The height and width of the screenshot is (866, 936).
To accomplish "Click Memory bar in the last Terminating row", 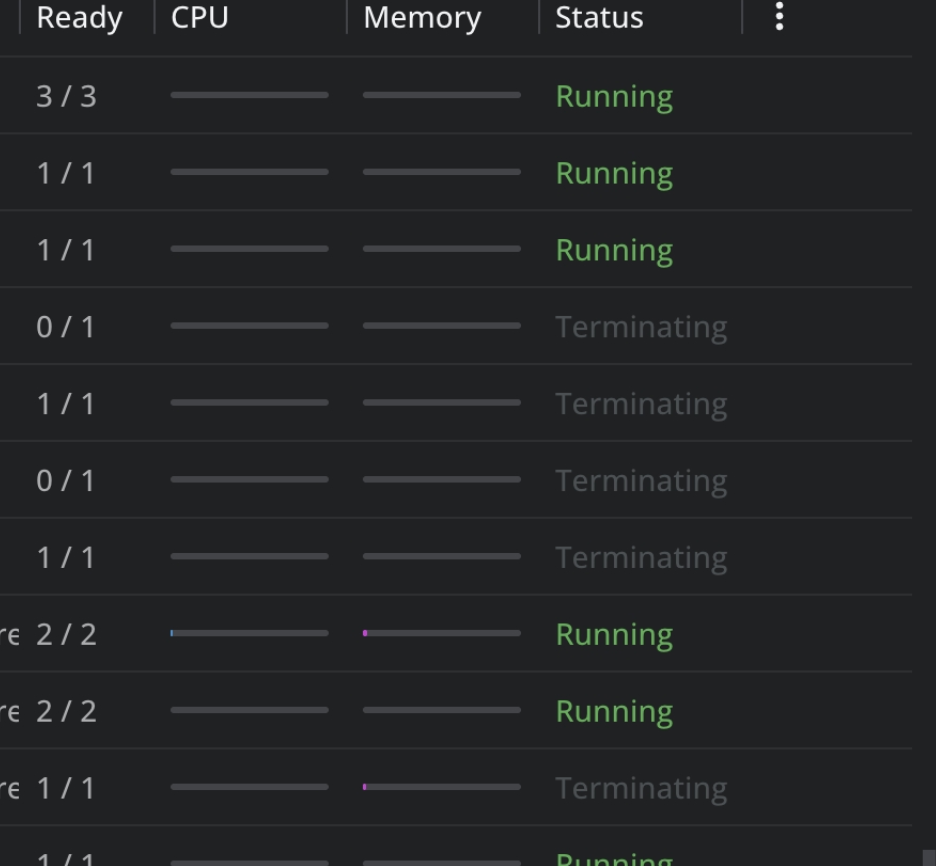I will (441, 787).
